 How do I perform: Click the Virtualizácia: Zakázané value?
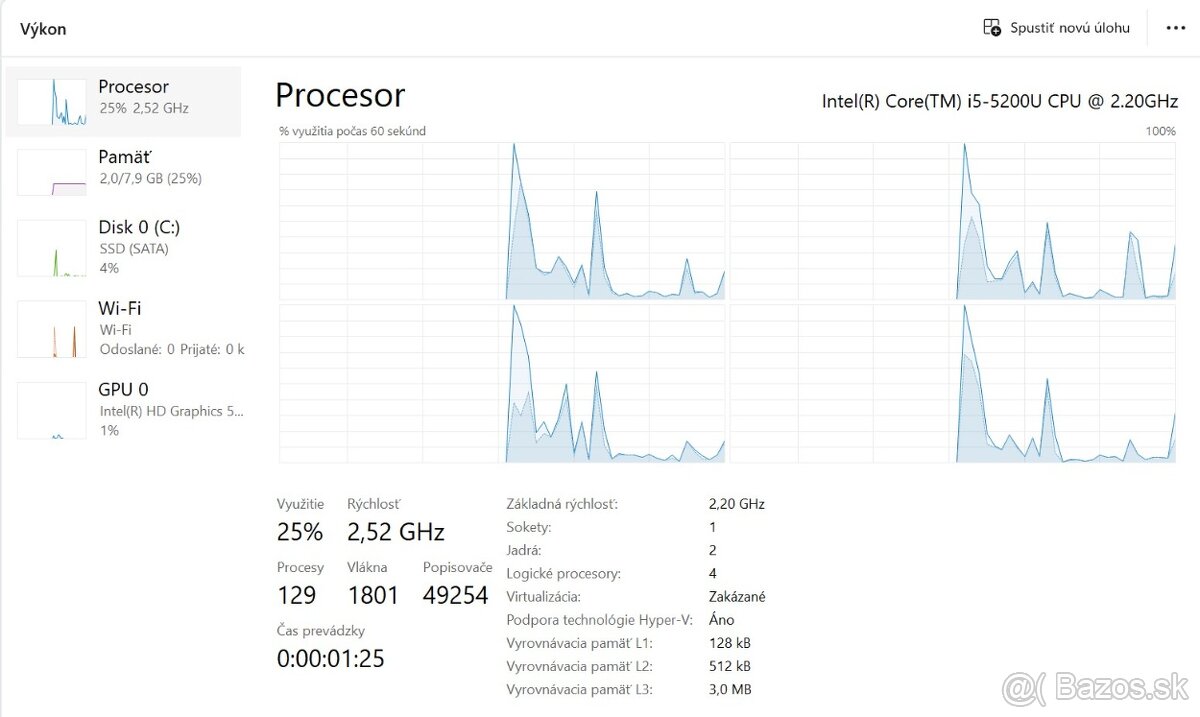tap(736, 596)
